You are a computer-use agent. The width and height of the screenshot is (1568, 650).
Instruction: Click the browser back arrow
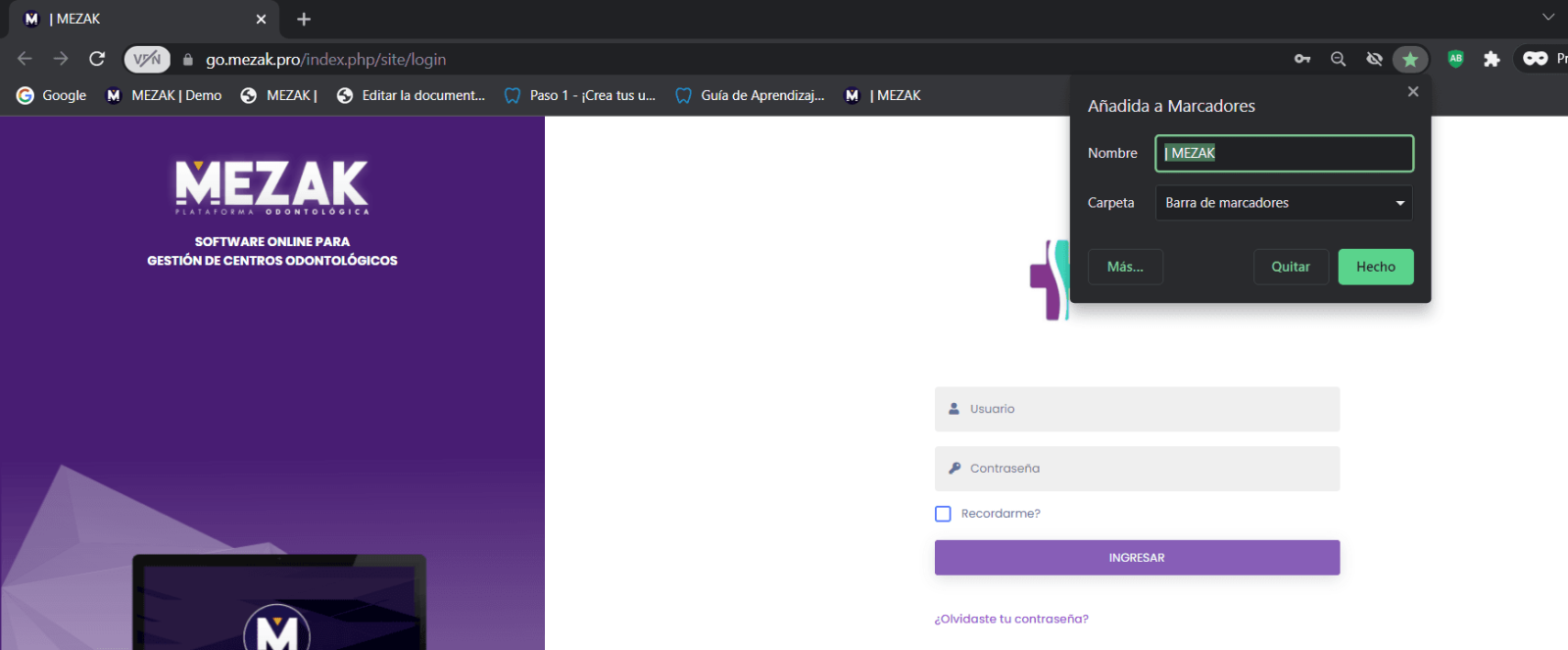coord(24,59)
